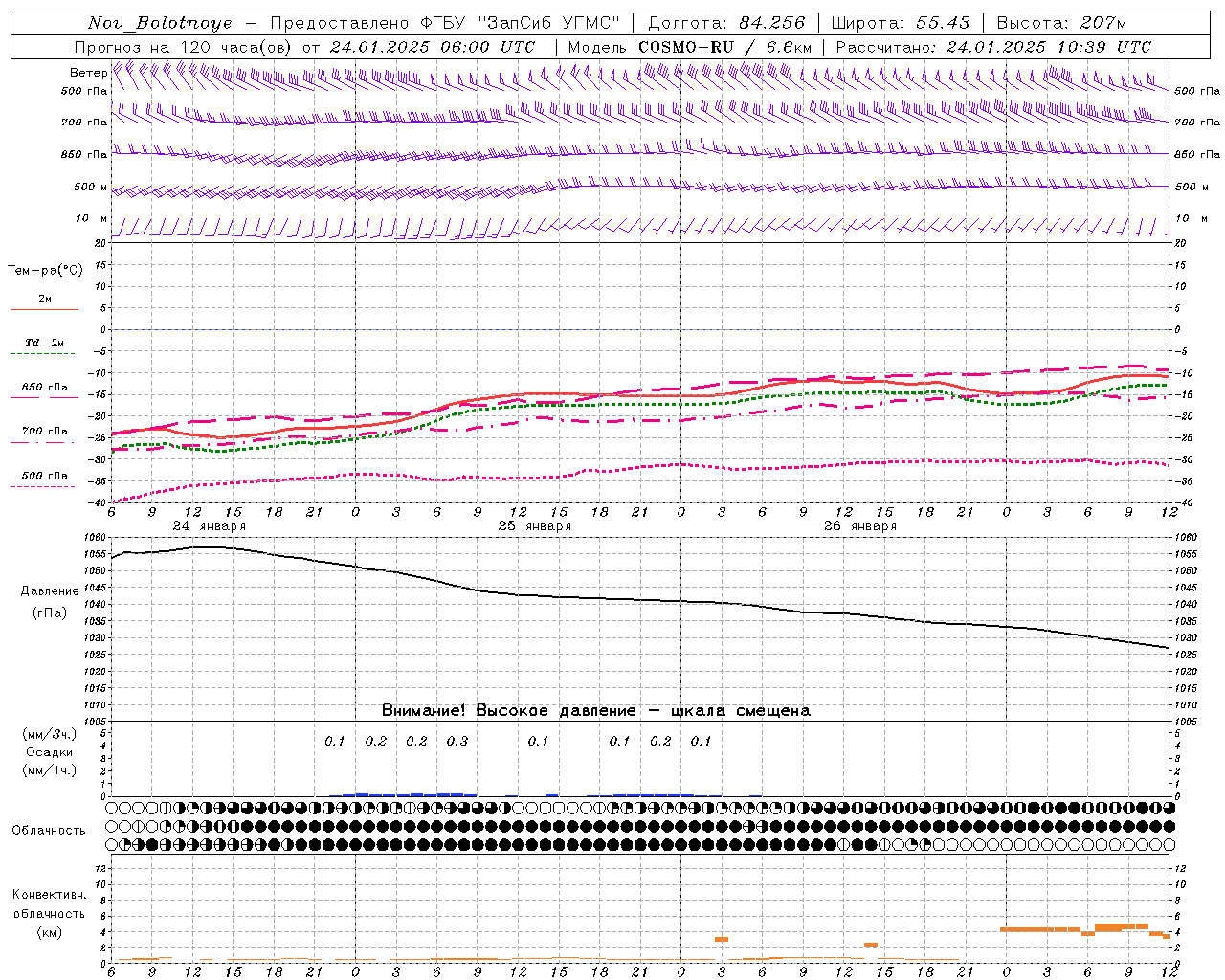The height and width of the screenshot is (980, 1225).
Task: Click the computed time Рассчитано: 24.01.2025 10:39 UTC
Action: (x=994, y=47)
